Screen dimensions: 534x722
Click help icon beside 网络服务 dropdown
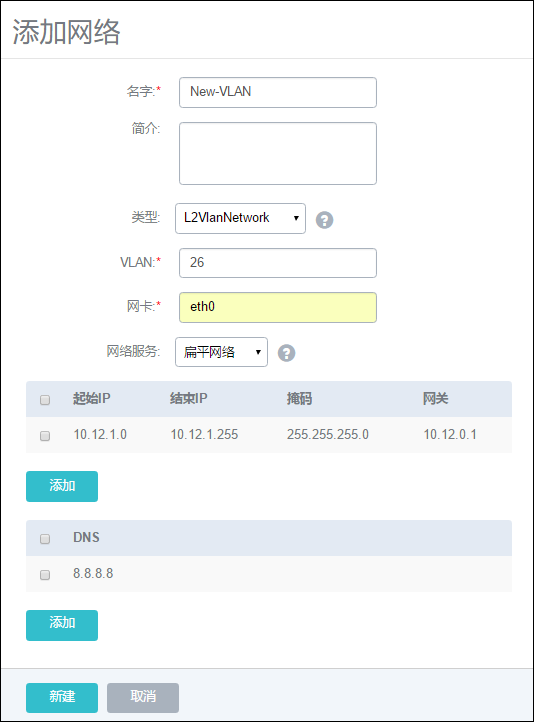coord(286,353)
